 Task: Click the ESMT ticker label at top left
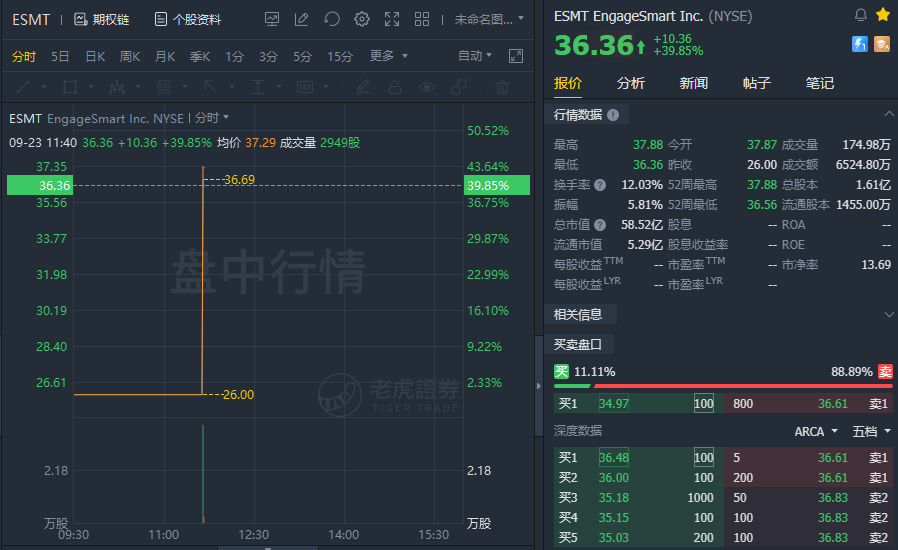pyautogui.click(x=31, y=20)
